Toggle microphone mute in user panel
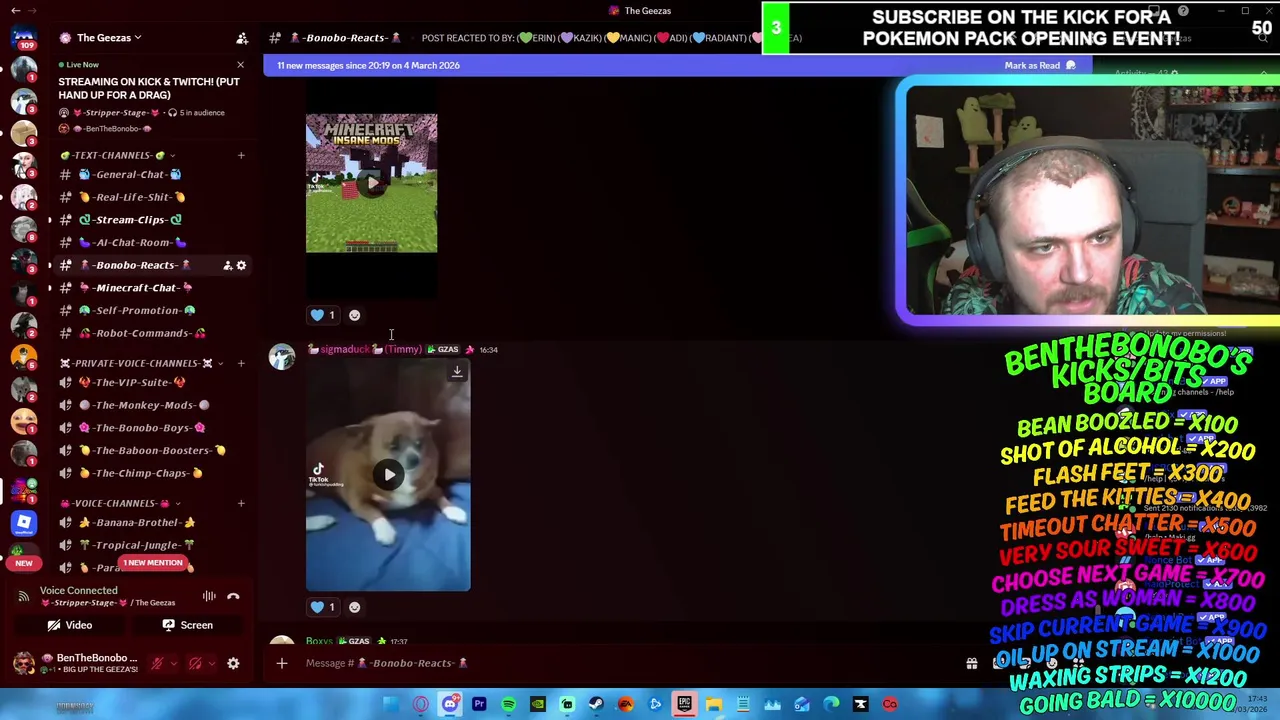The image size is (1280, 720). pyautogui.click(x=157, y=663)
